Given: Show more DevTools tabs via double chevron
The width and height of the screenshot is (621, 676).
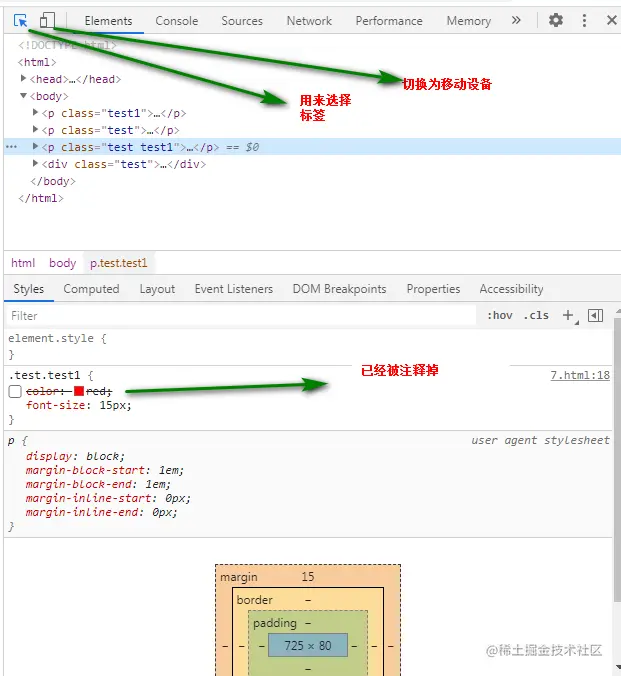Looking at the screenshot, I should pos(516,20).
